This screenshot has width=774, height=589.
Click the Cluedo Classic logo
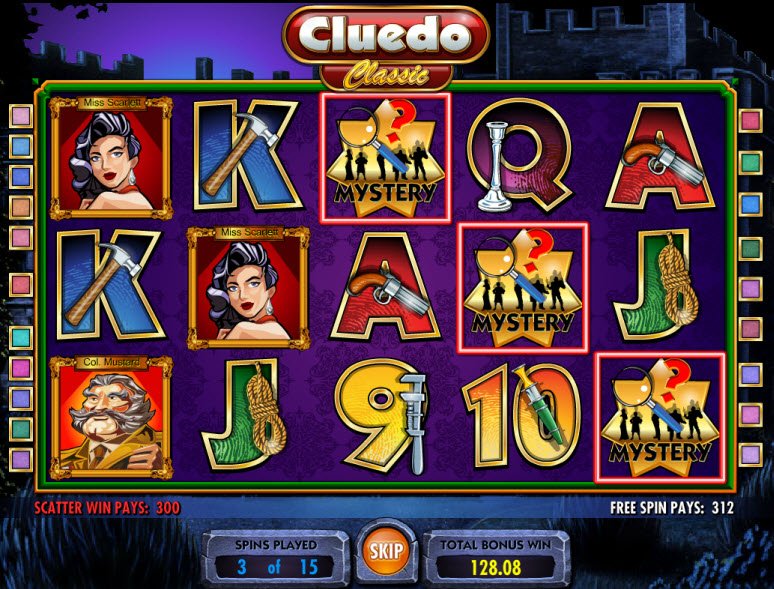click(x=386, y=48)
